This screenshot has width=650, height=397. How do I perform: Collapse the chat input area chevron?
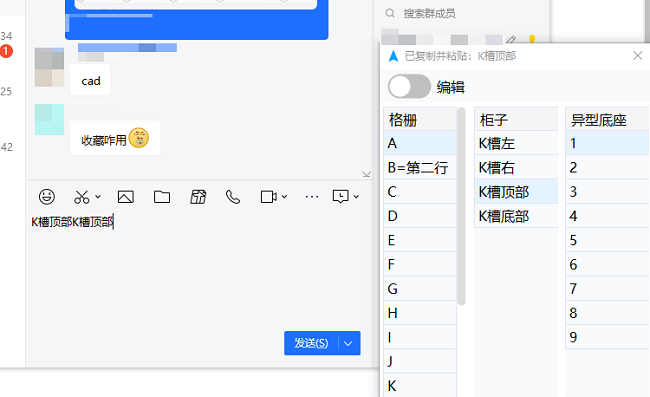coord(366,174)
